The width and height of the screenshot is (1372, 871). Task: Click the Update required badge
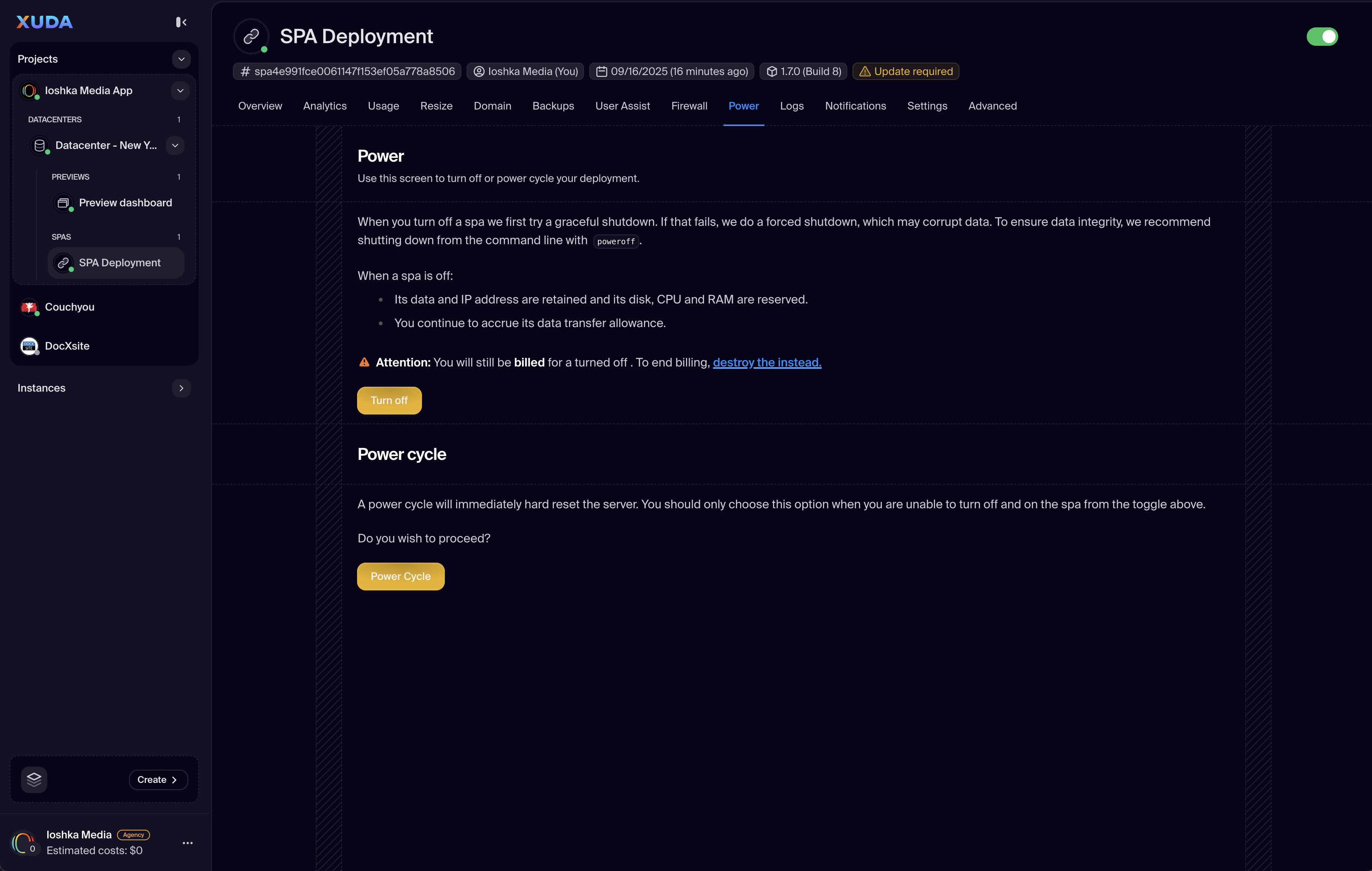pyautogui.click(x=905, y=71)
